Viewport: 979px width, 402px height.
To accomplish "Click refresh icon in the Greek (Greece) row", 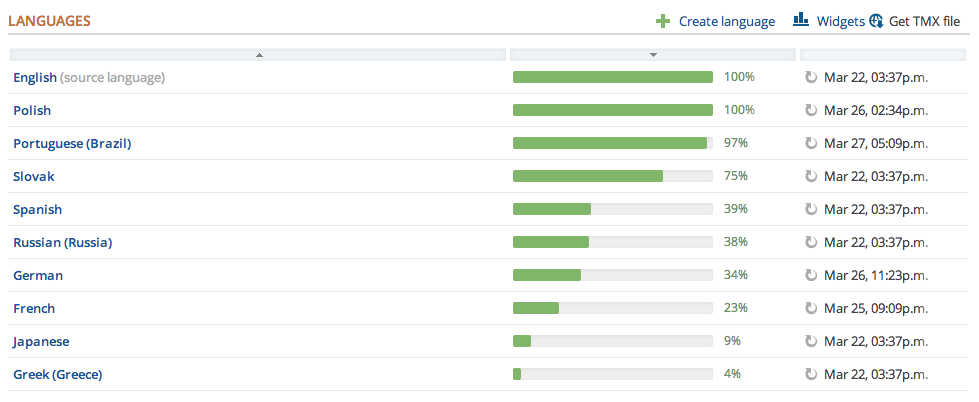I will tap(811, 374).
